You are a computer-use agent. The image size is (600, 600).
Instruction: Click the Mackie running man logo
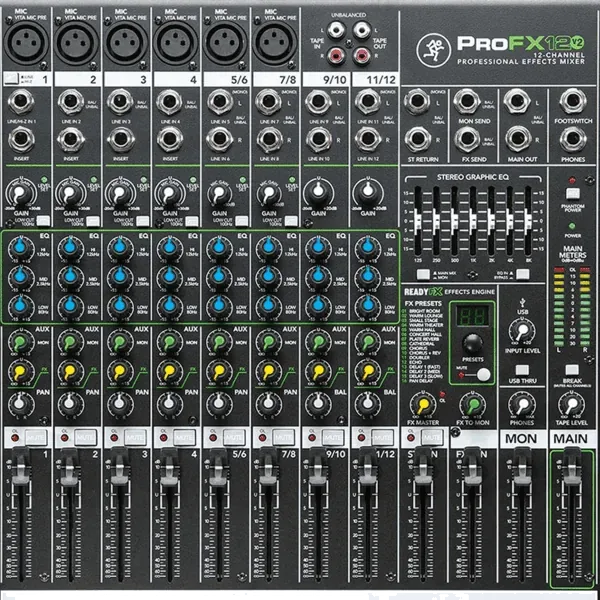434,50
